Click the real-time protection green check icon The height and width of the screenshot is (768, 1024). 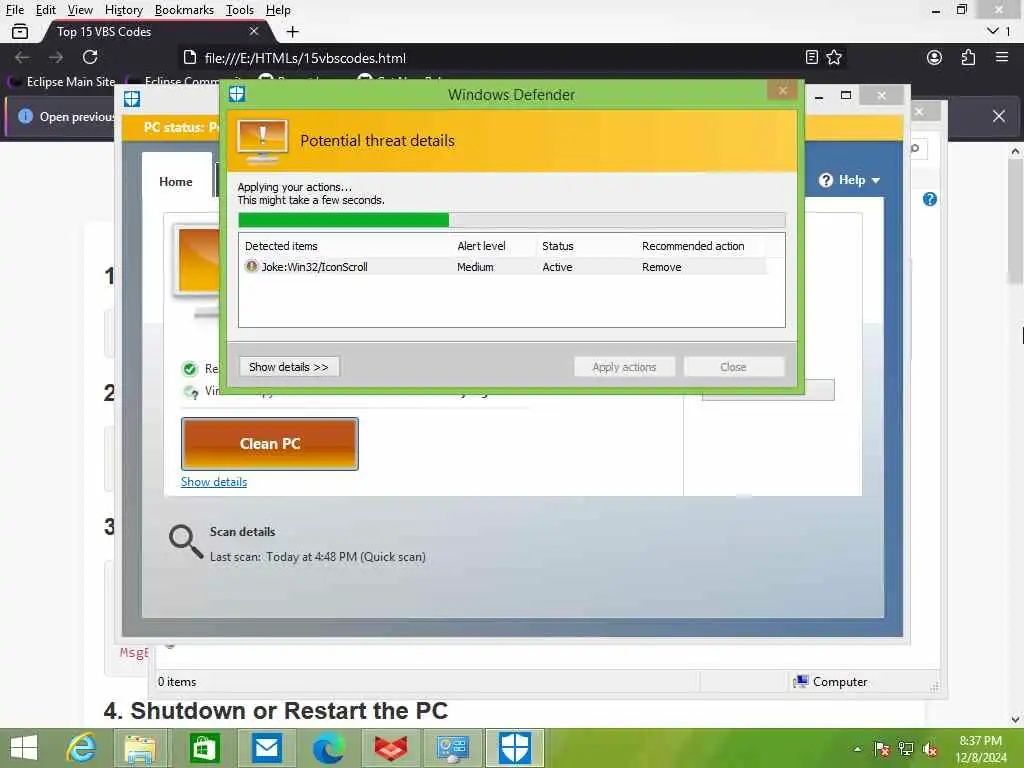[189, 369]
